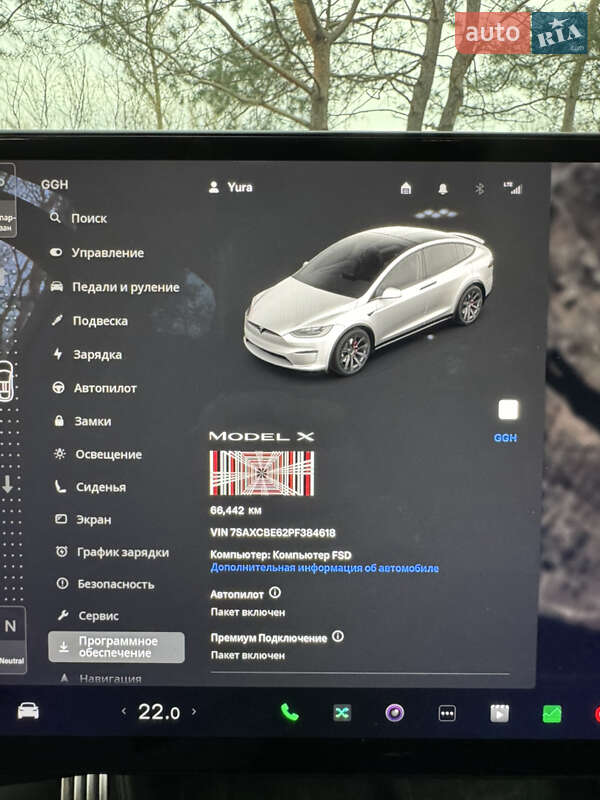
Task: Open the three-dots app launcher
Action: tap(447, 713)
